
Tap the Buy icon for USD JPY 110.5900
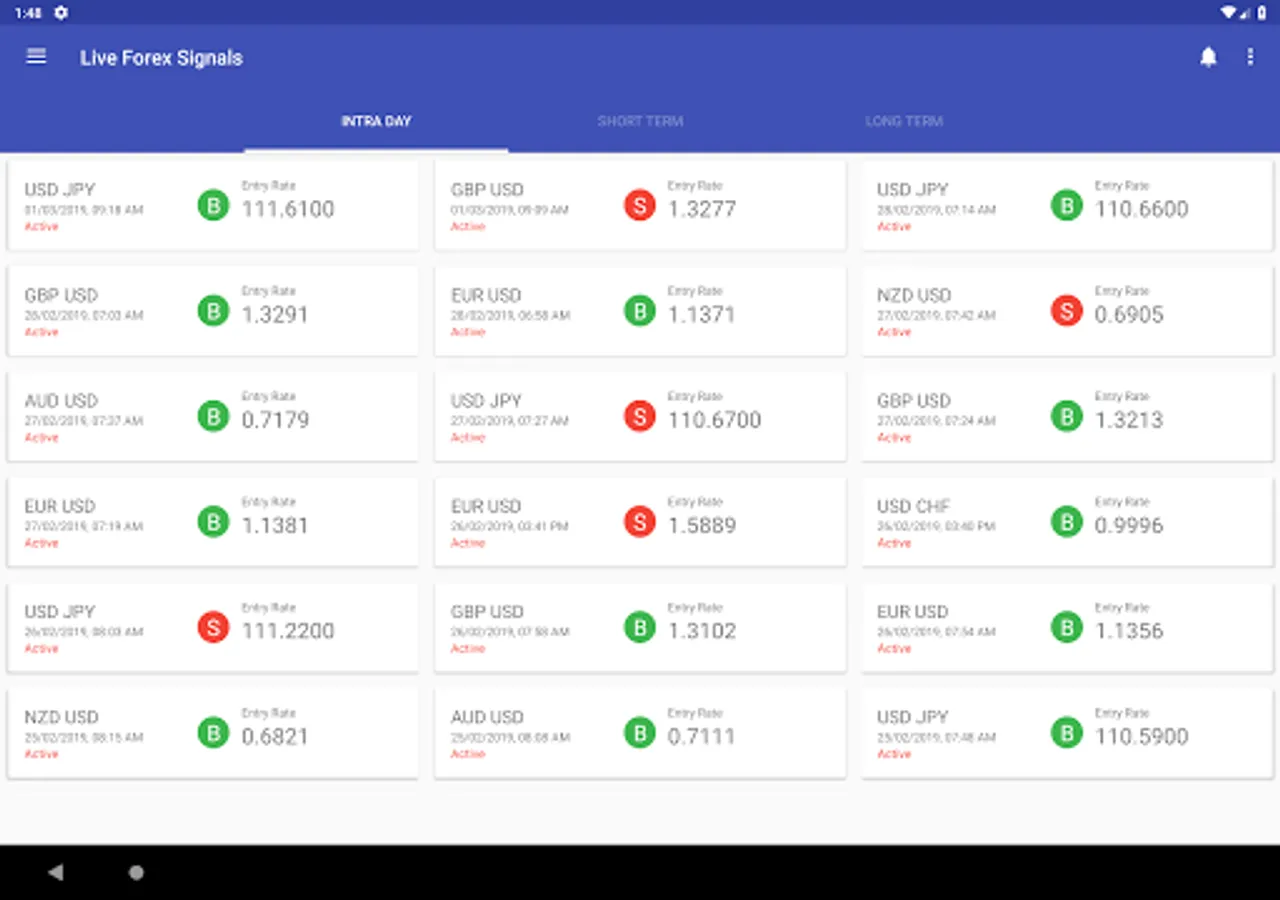click(x=1067, y=733)
